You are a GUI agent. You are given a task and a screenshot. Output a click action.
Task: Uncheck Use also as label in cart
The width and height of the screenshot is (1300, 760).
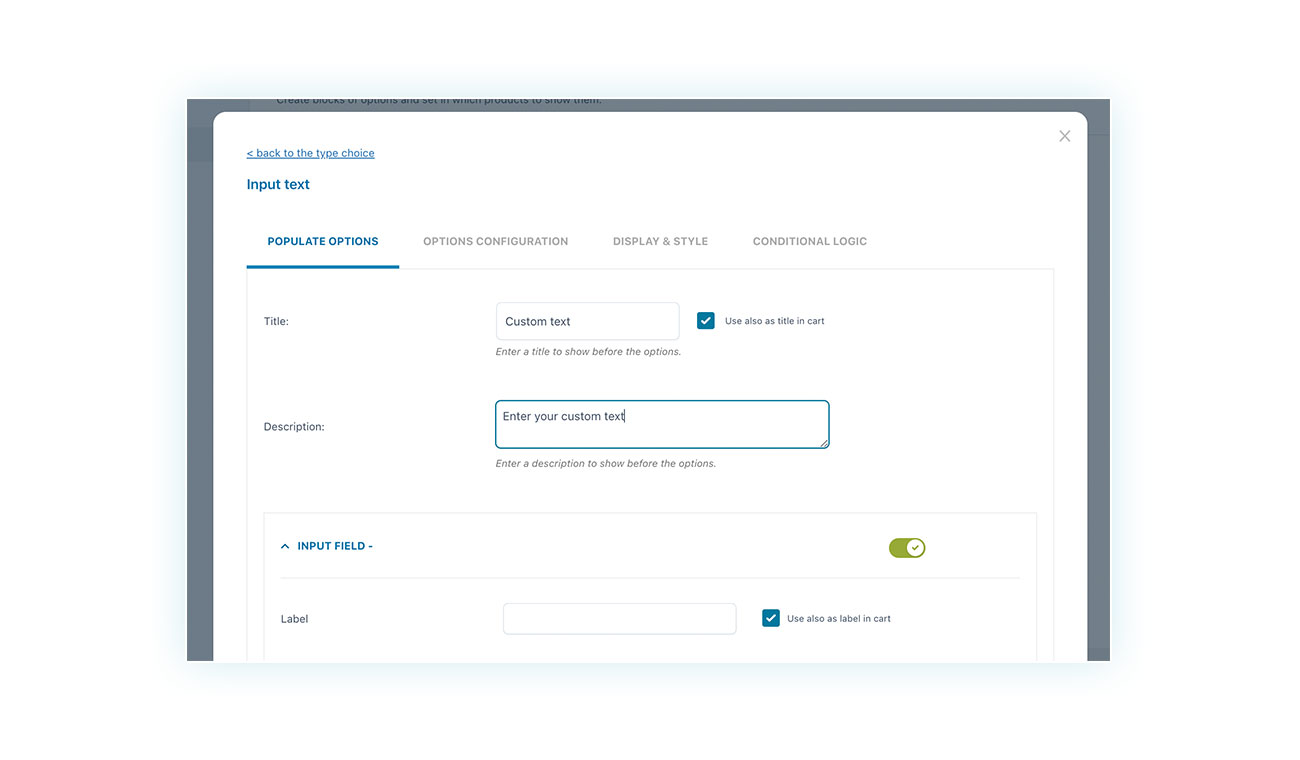770,618
